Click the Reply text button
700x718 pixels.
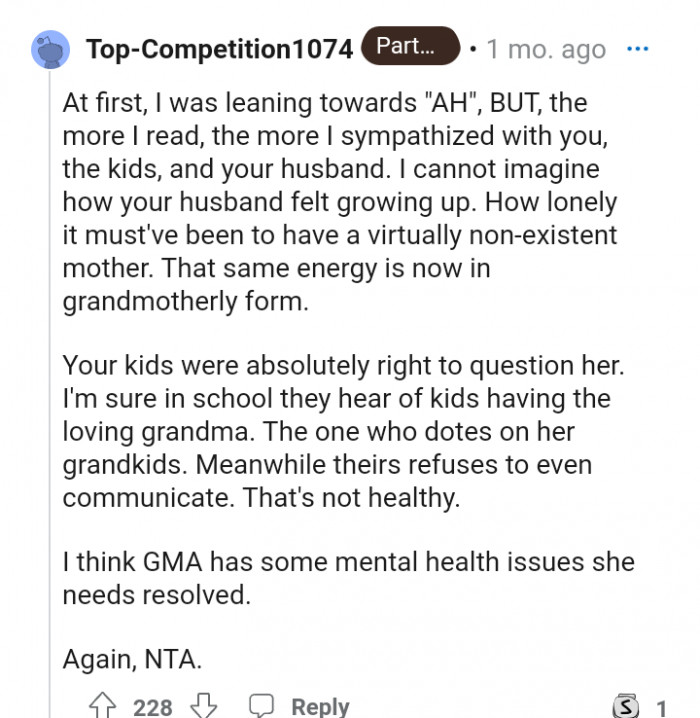320,706
